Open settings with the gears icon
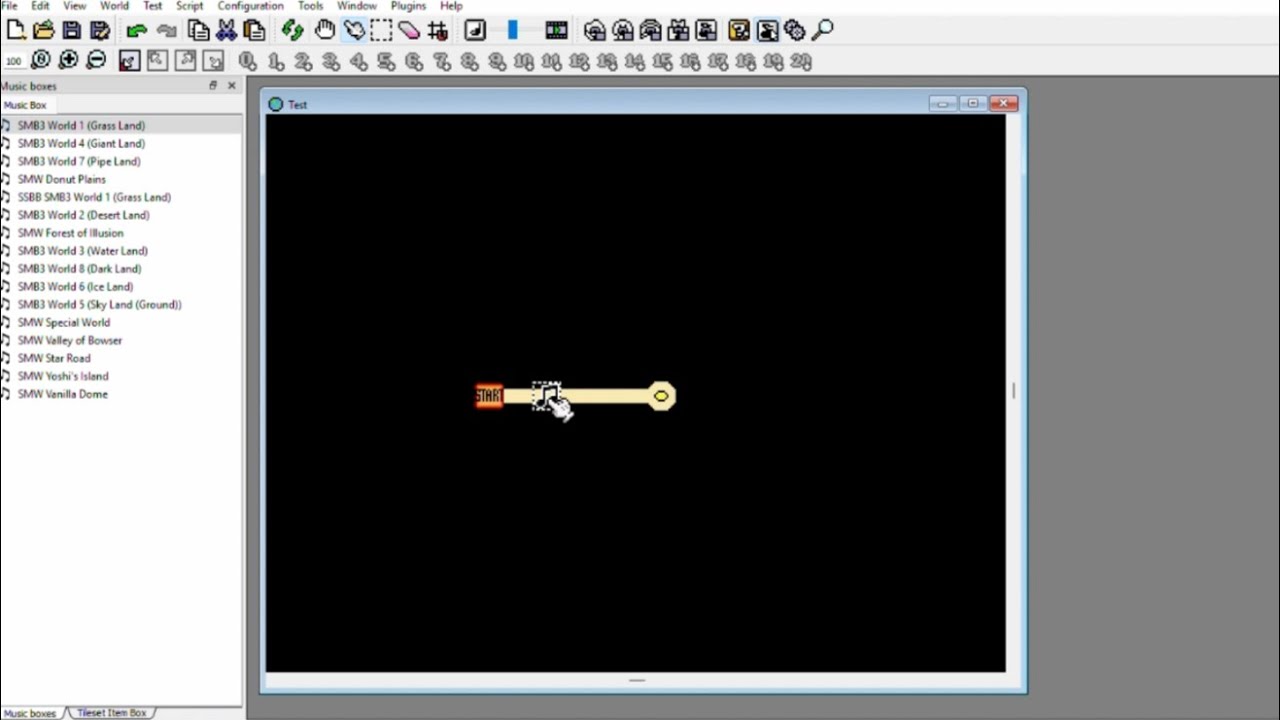 tap(795, 30)
